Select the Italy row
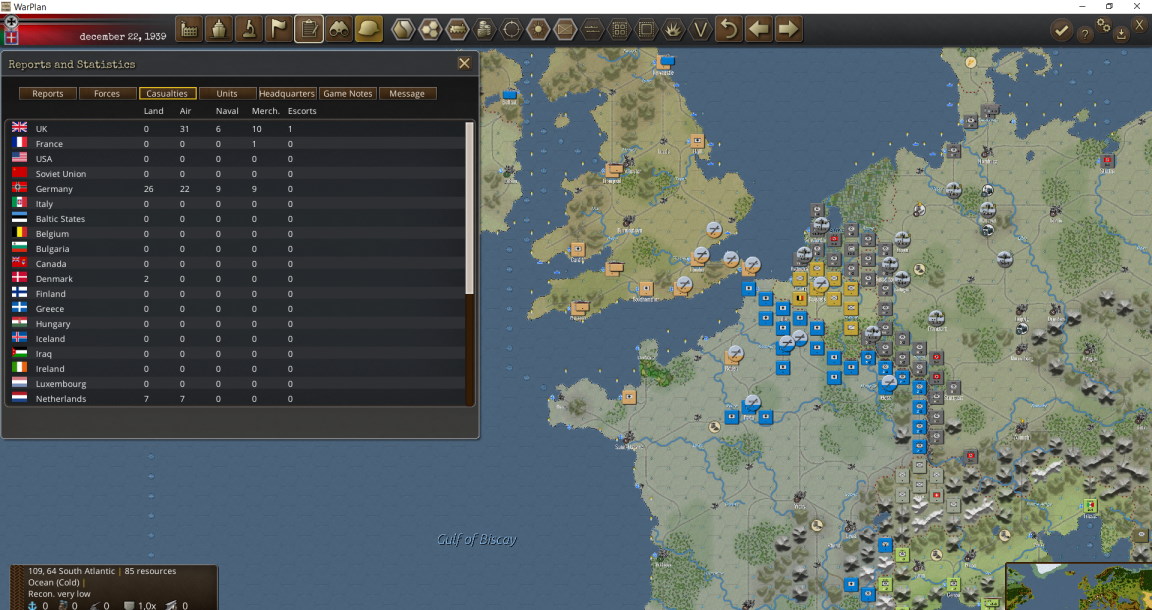 coord(235,204)
